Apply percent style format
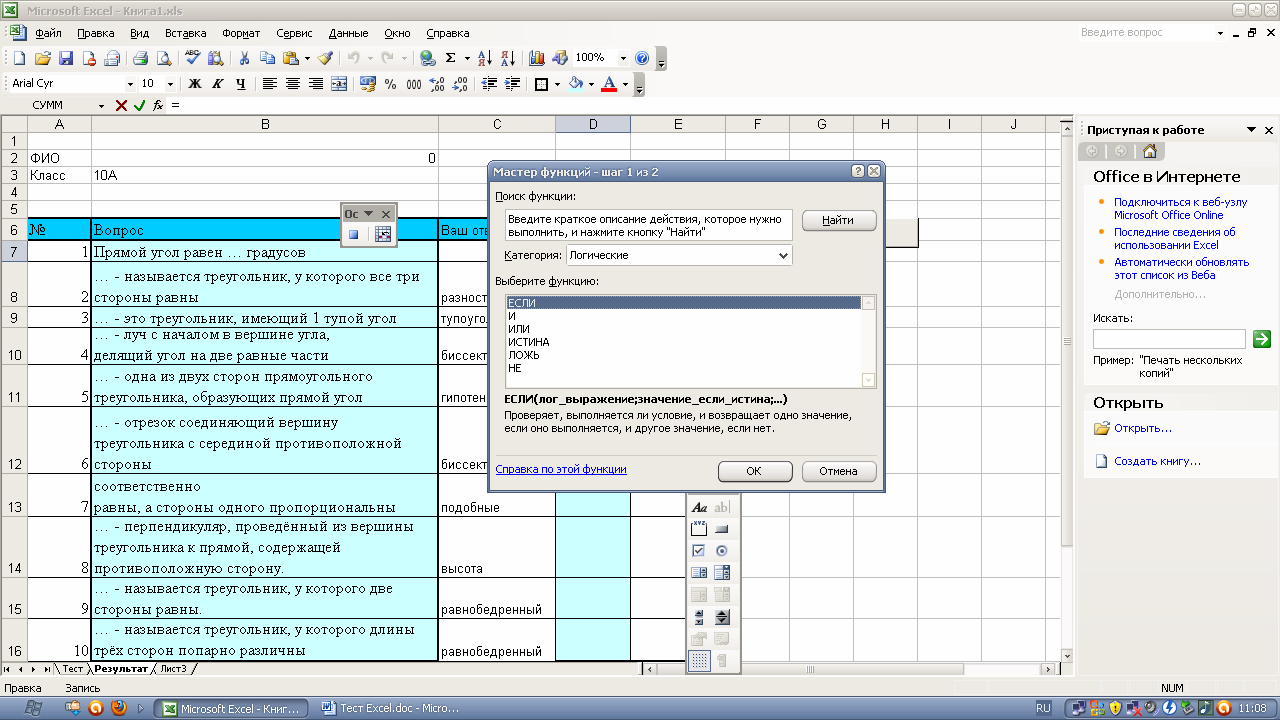The height and width of the screenshot is (720, 1280). (390, 84)
